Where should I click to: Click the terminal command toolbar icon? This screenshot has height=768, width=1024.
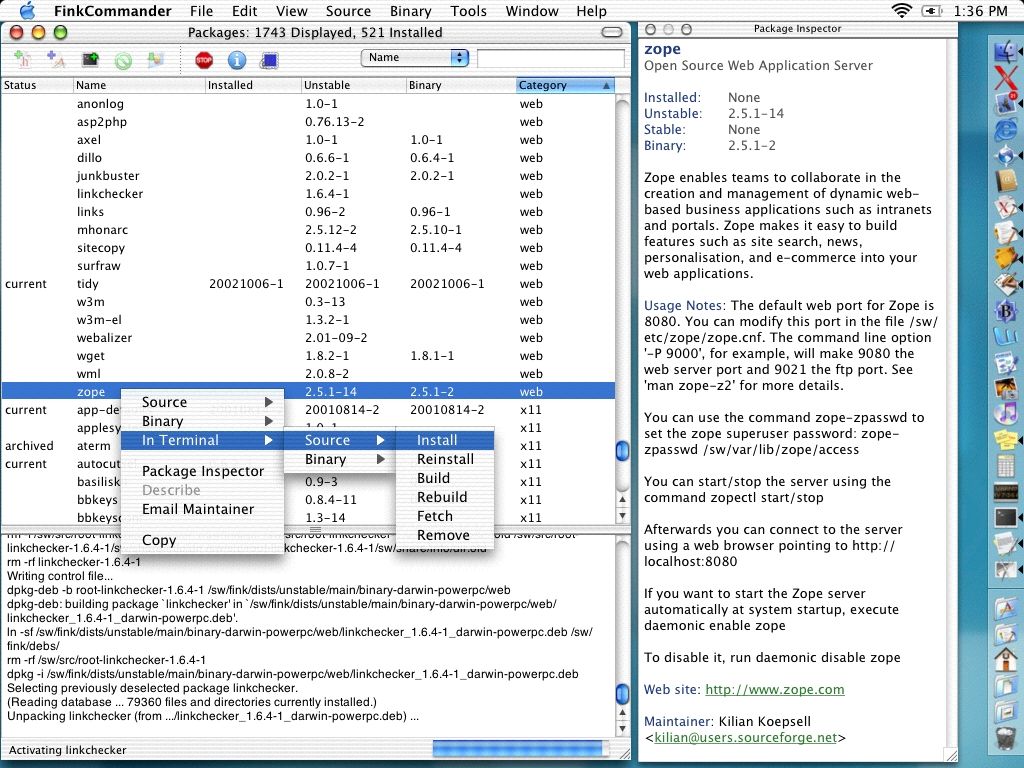[90, 59]
